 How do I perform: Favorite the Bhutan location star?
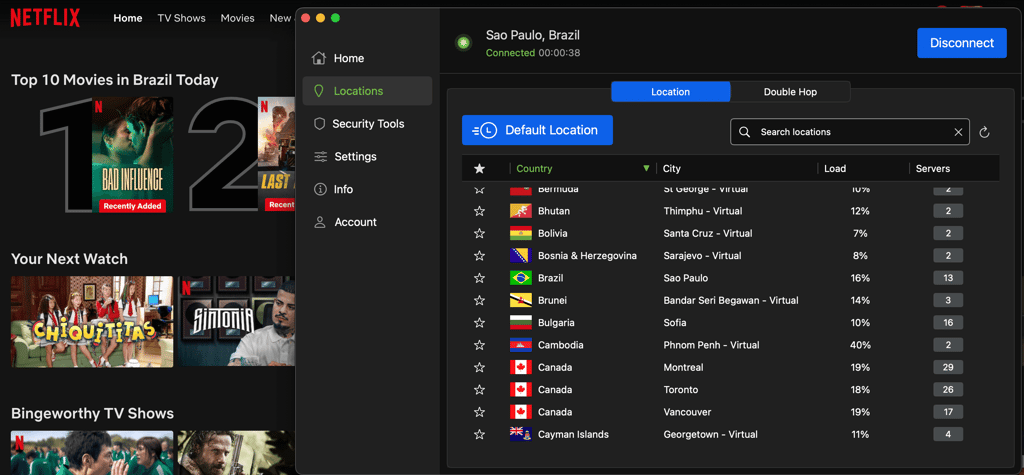(x=479, y=211)
